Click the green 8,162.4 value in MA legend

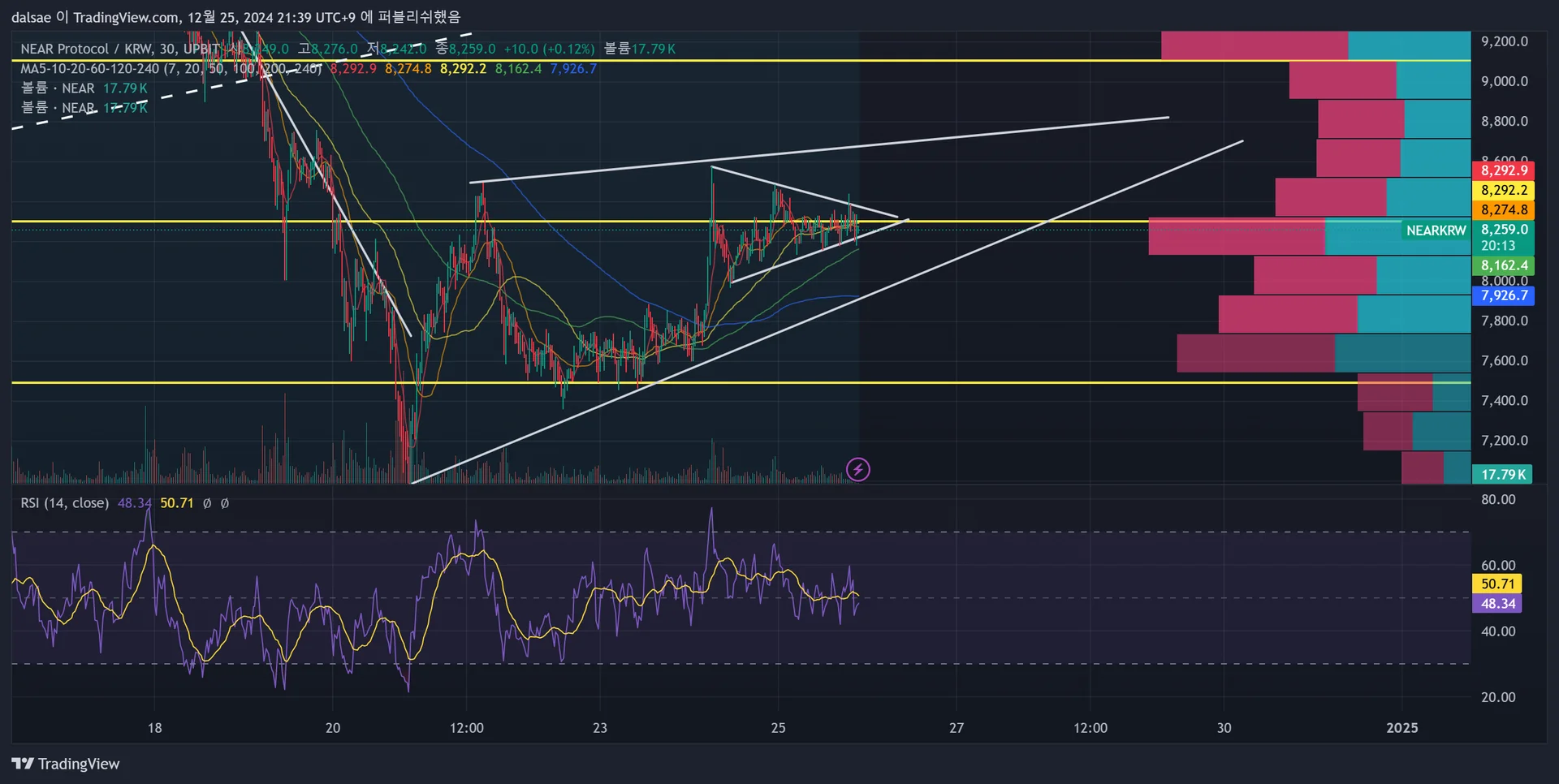pyautogui.click(x=518, y=69)
